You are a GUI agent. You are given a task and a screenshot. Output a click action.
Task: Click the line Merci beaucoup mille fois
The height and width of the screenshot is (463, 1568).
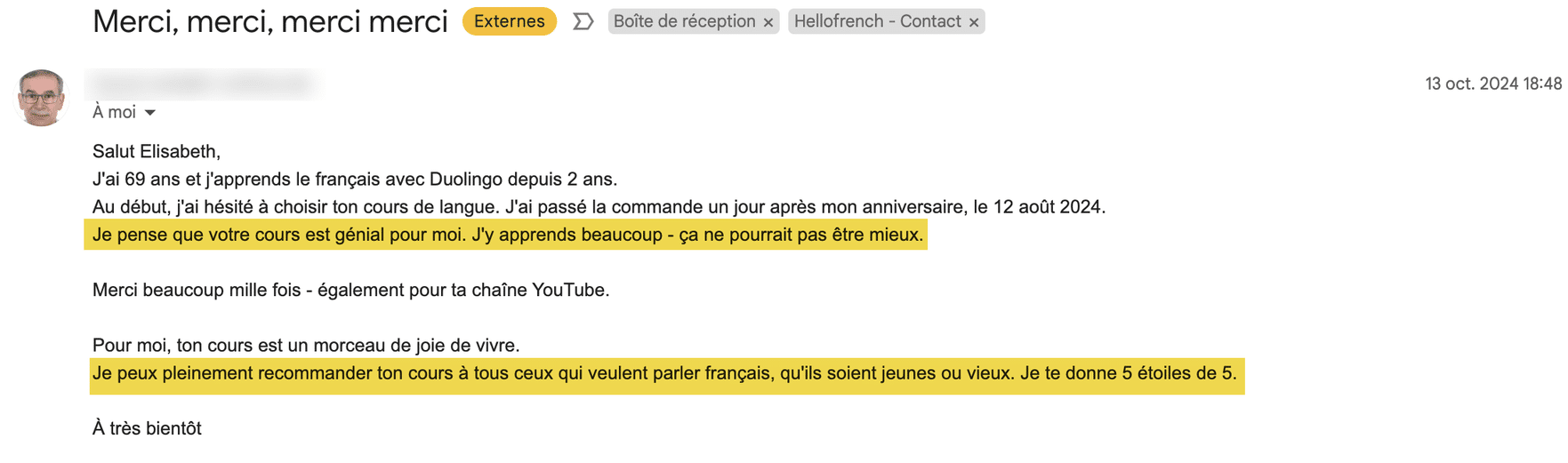click(x=350, y=290)
